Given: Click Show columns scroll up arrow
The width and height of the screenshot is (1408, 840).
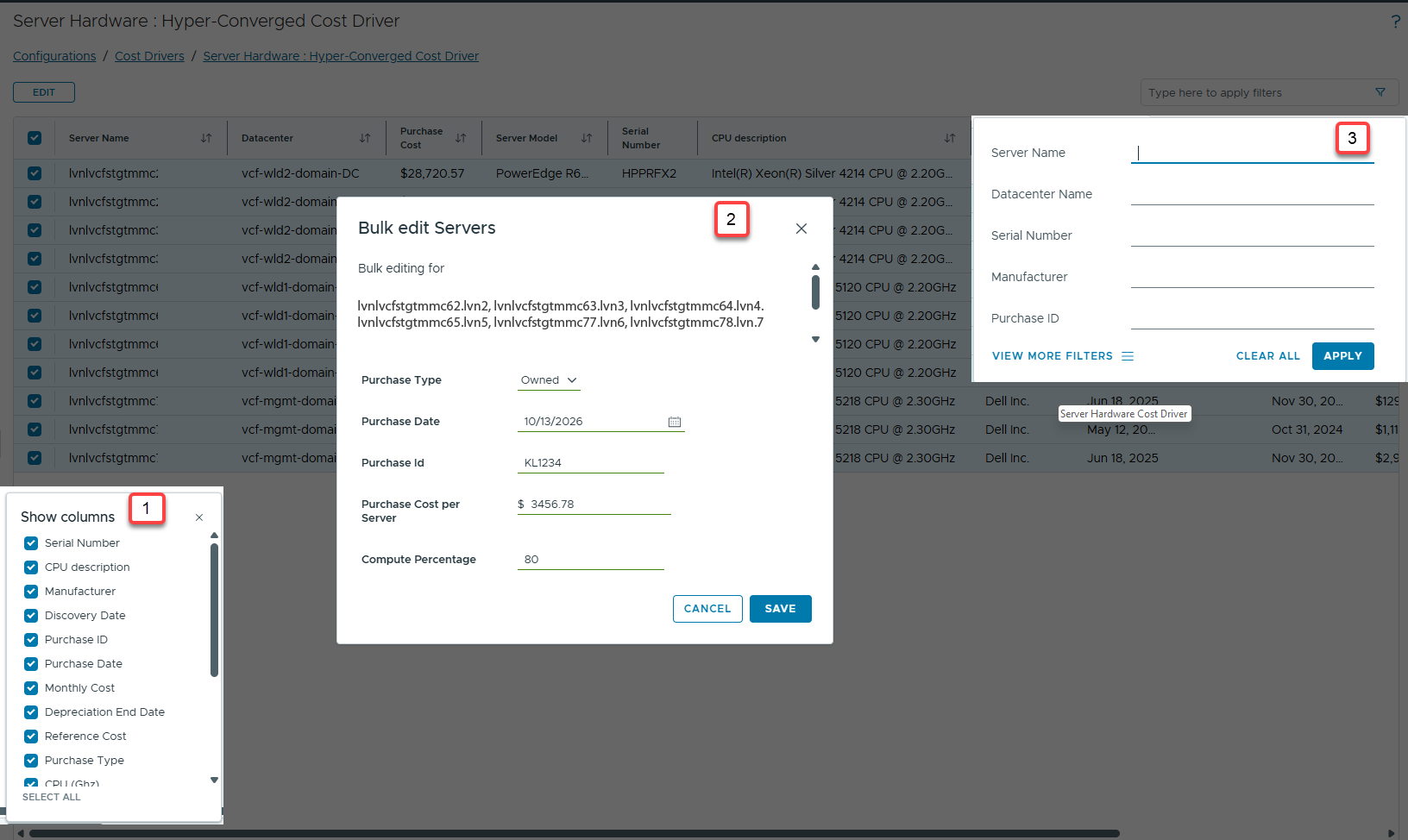Looking at the screenshot, I should (x=214, y=536).
